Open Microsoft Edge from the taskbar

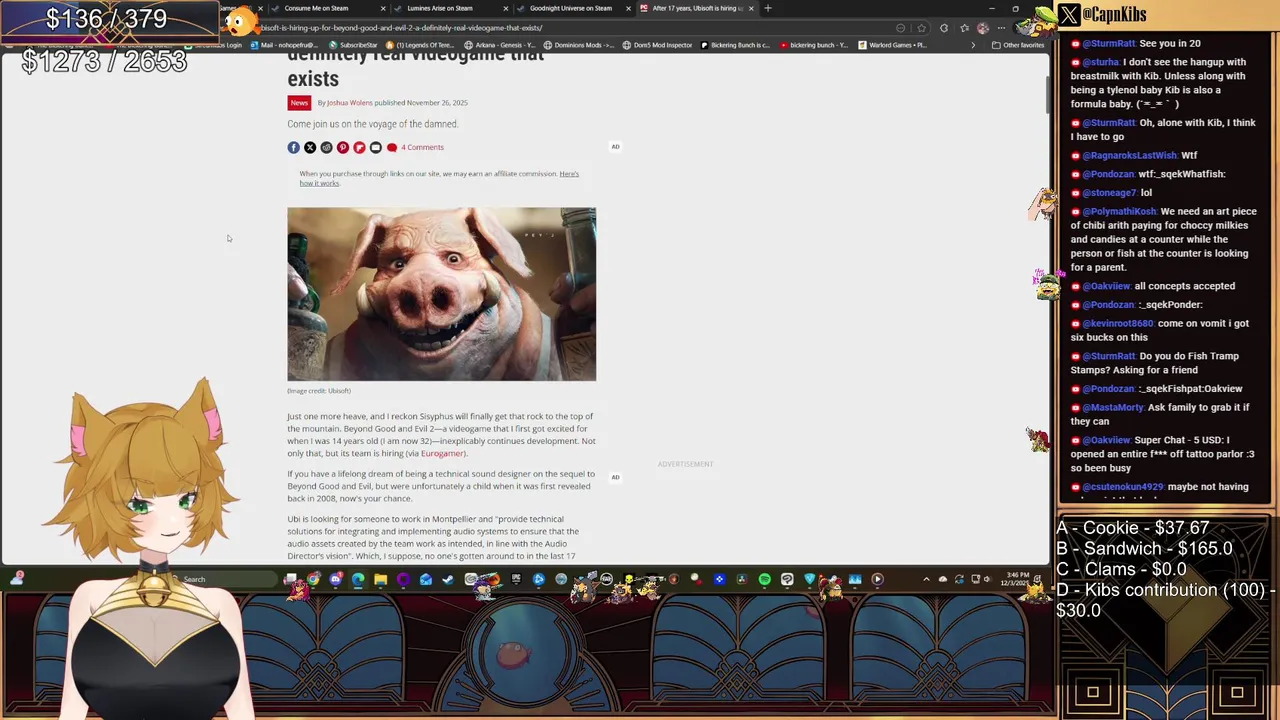357,579
